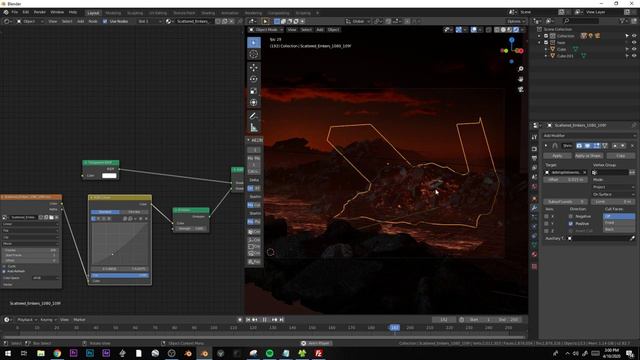This screenshot has width=640, height=360.
Task: Toggle the camera view icon in viewport
Action: tap(520, 89)
